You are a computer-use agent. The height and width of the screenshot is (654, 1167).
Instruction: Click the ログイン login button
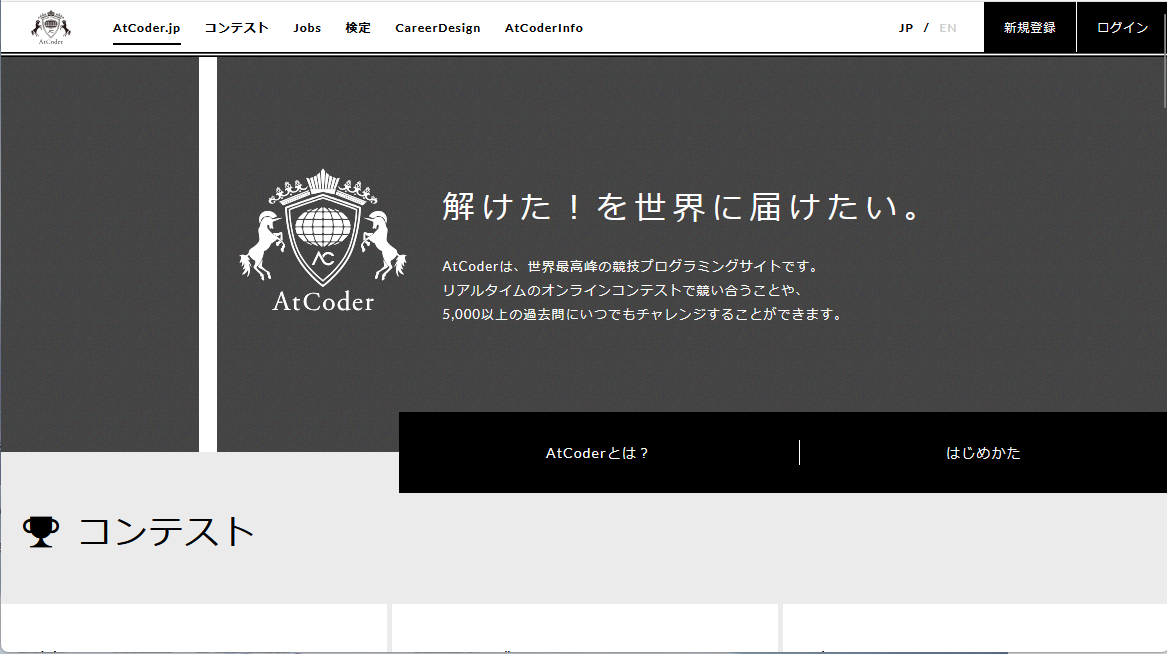click(x=1122, y=28)
